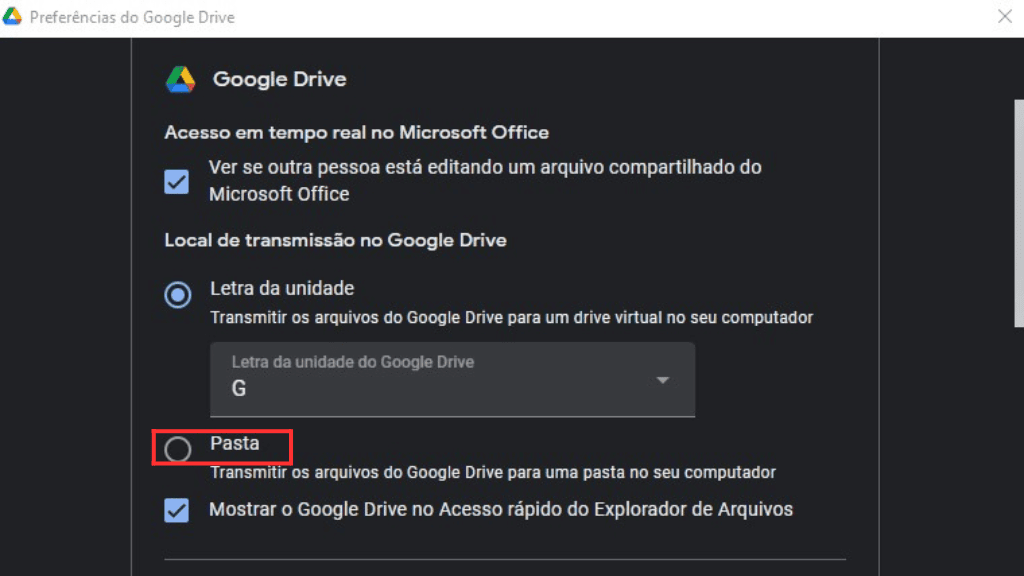The width and height of the screenshot is (1024, 576).
Task: Click the Pasta label text
Action: click(x=234, y=445)
